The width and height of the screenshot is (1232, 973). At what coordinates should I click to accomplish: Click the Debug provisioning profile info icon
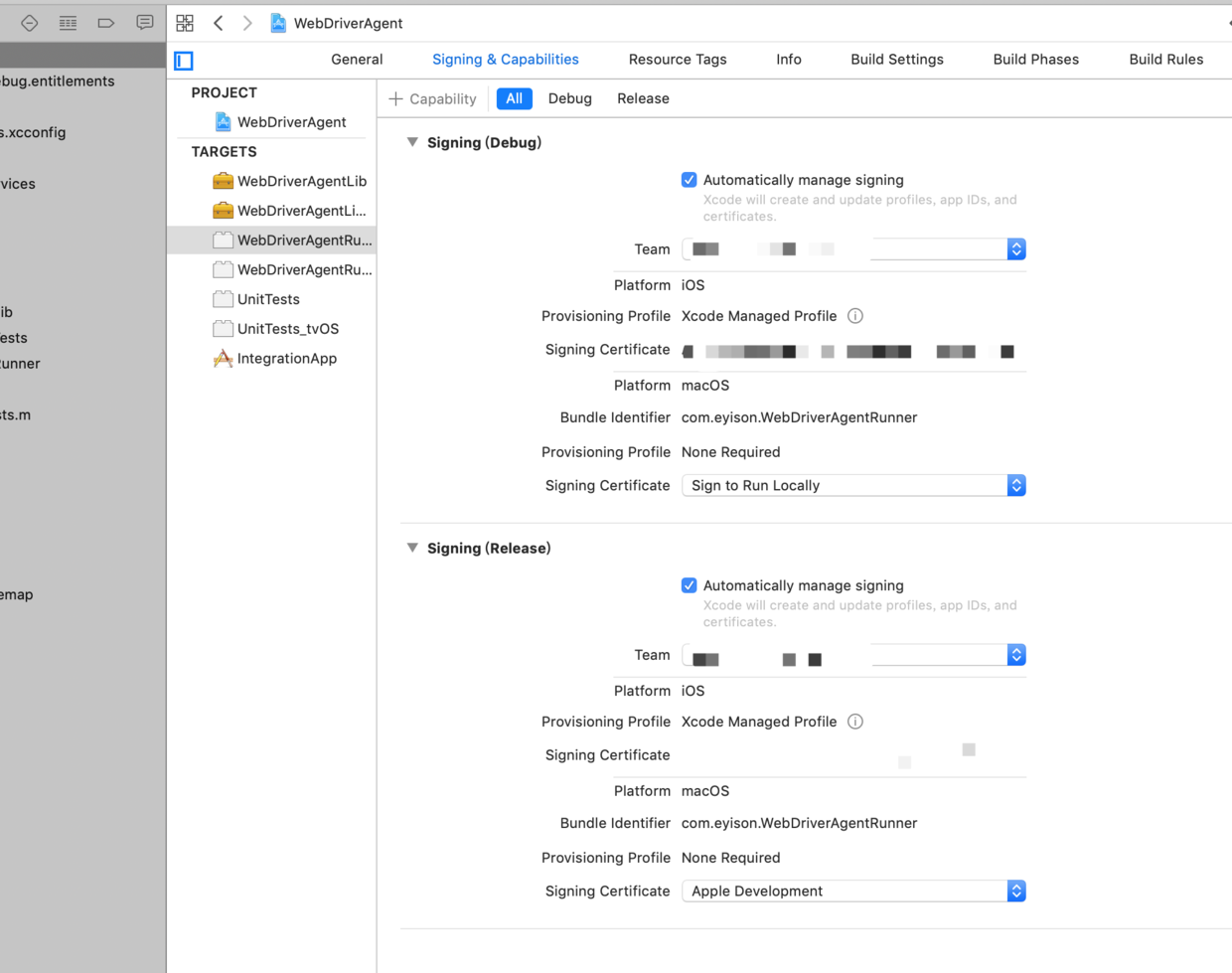[855, 316]
